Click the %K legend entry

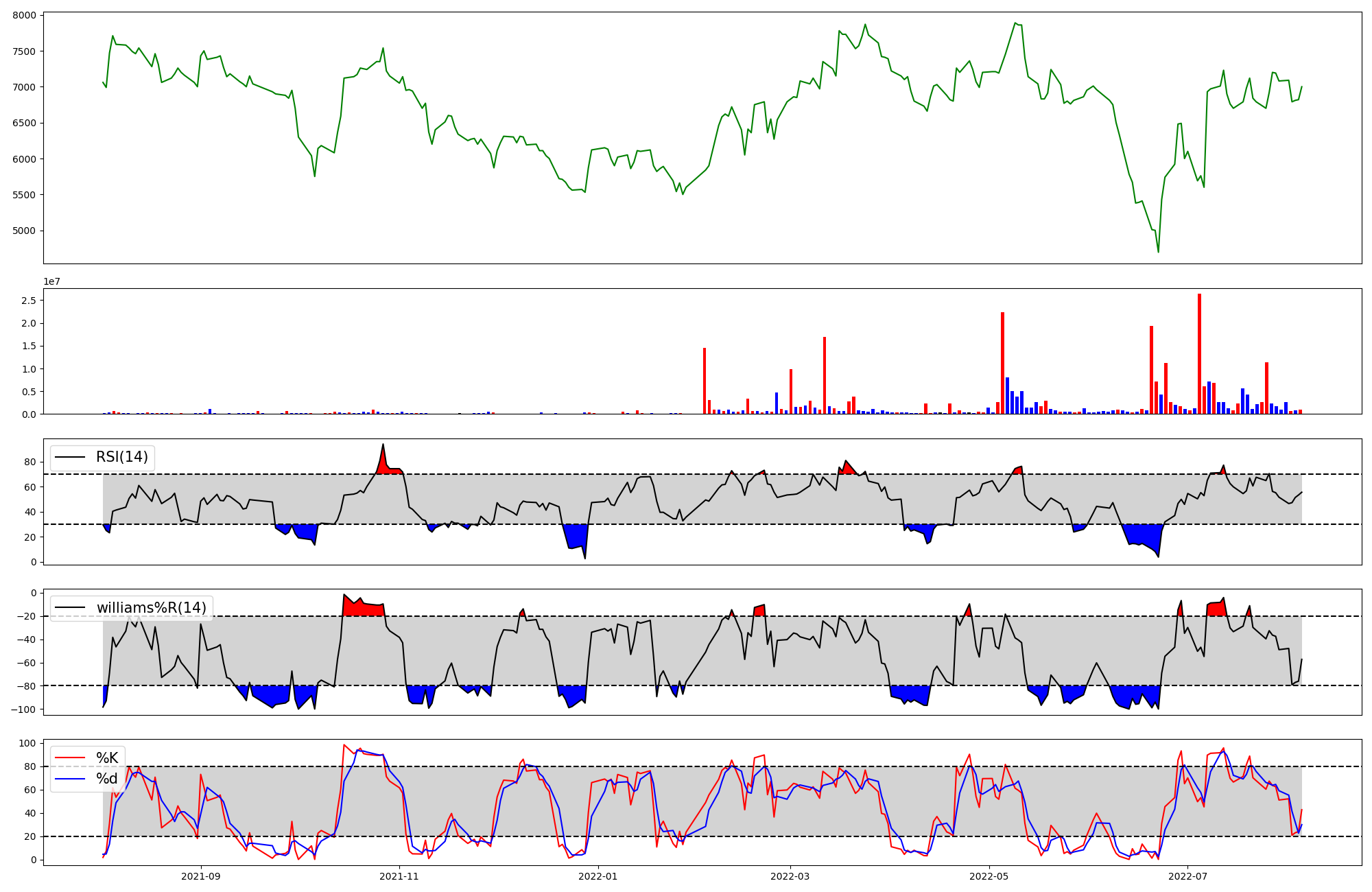(107, 758)
